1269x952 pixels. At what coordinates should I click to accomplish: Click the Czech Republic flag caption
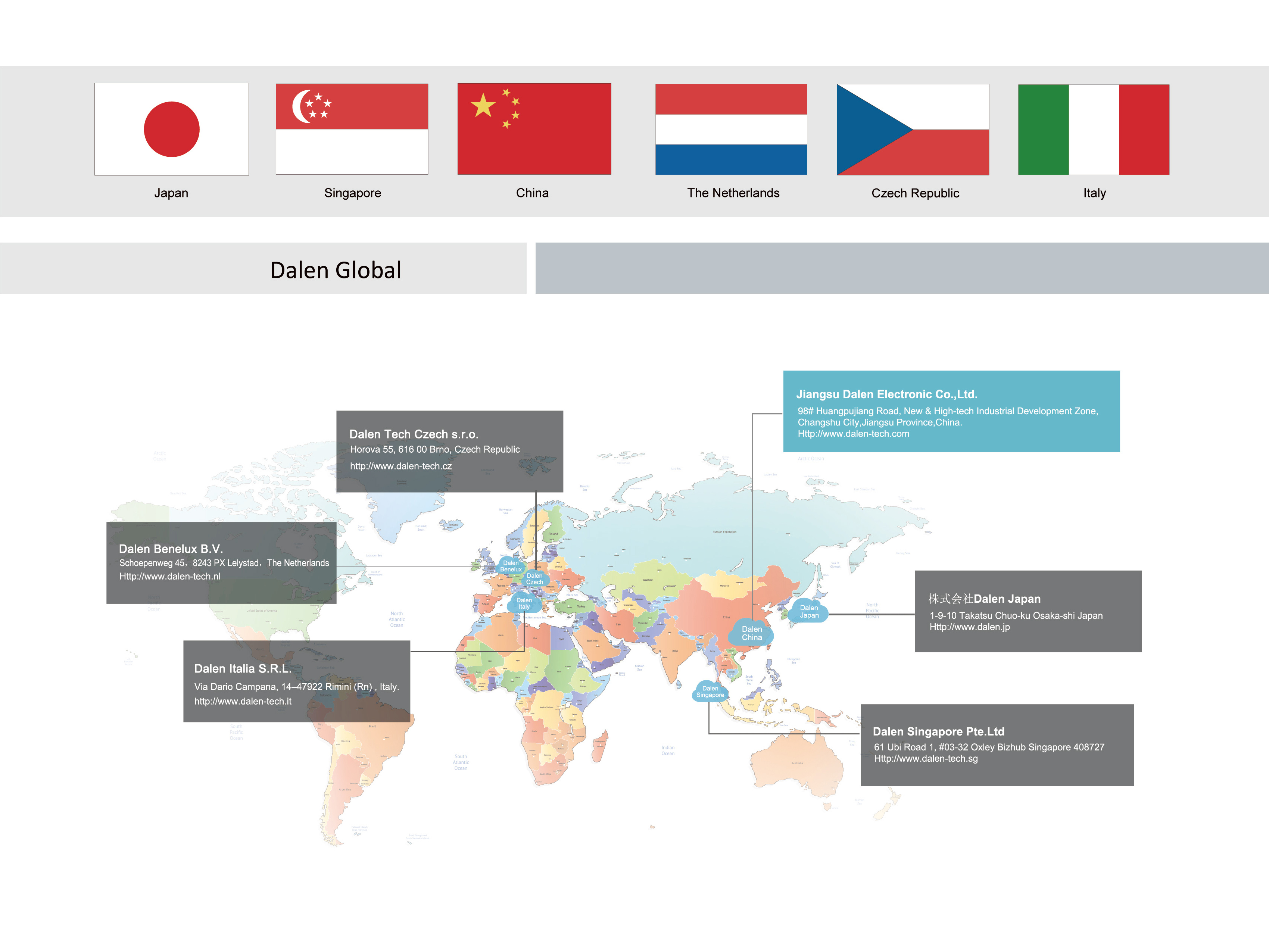click(x=915, y=194)
